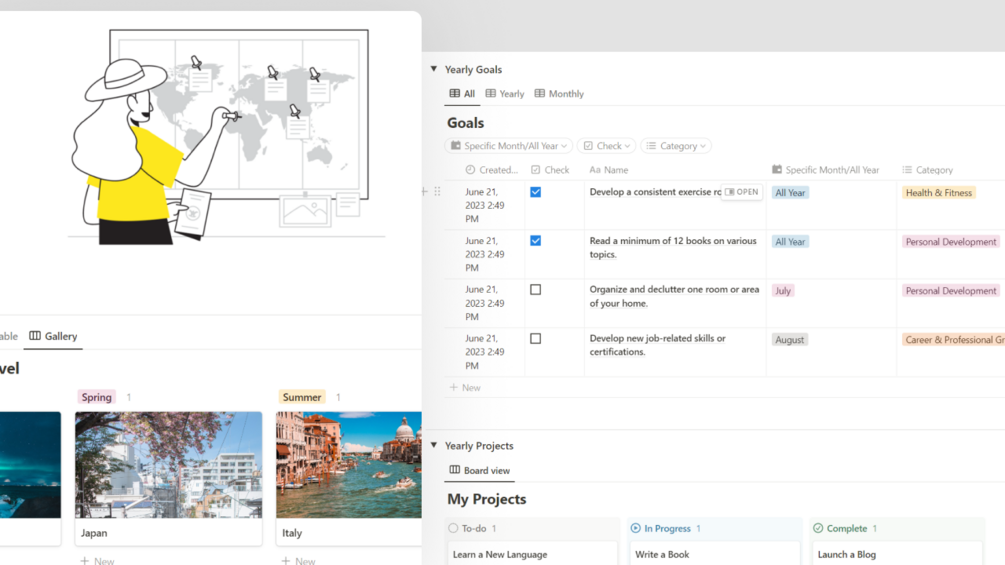Click the In Progress status icon
1005x565 pixels.
[x=635, y=528]
